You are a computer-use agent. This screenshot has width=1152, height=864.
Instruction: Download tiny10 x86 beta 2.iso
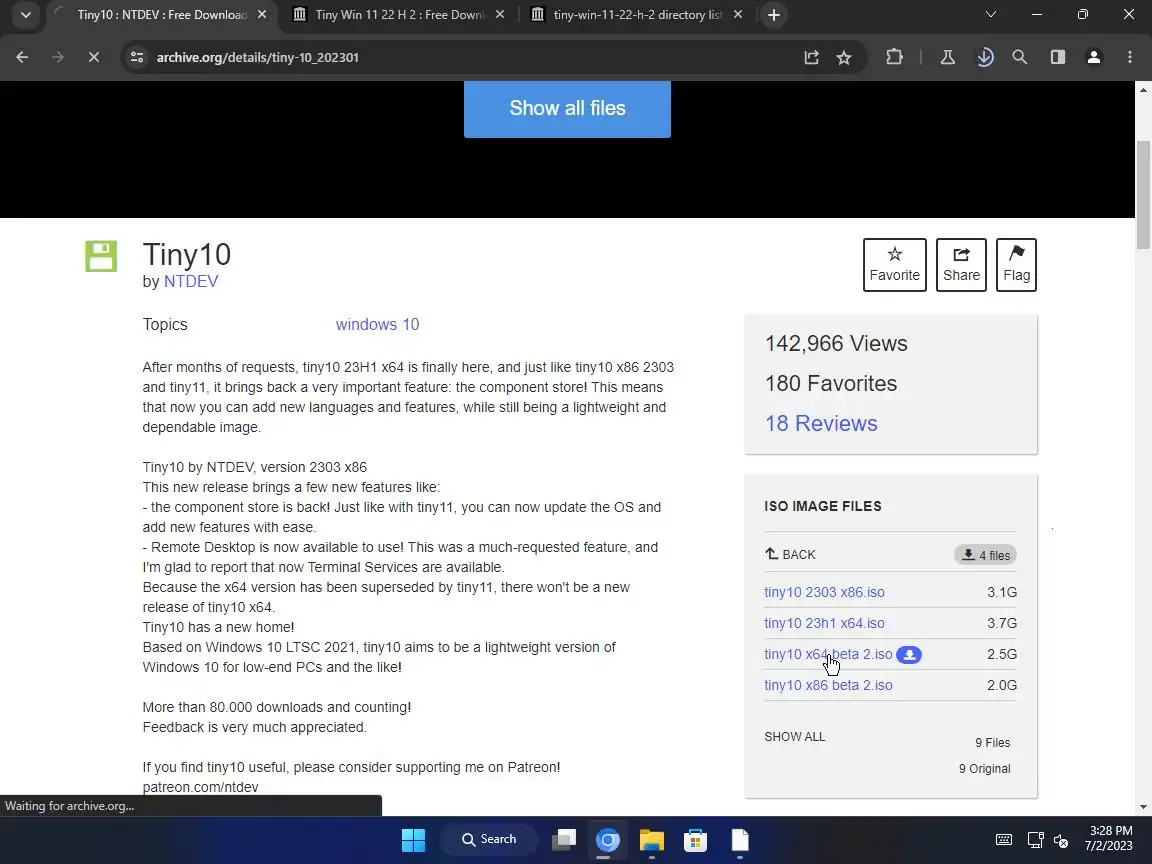tap(828, 685)
